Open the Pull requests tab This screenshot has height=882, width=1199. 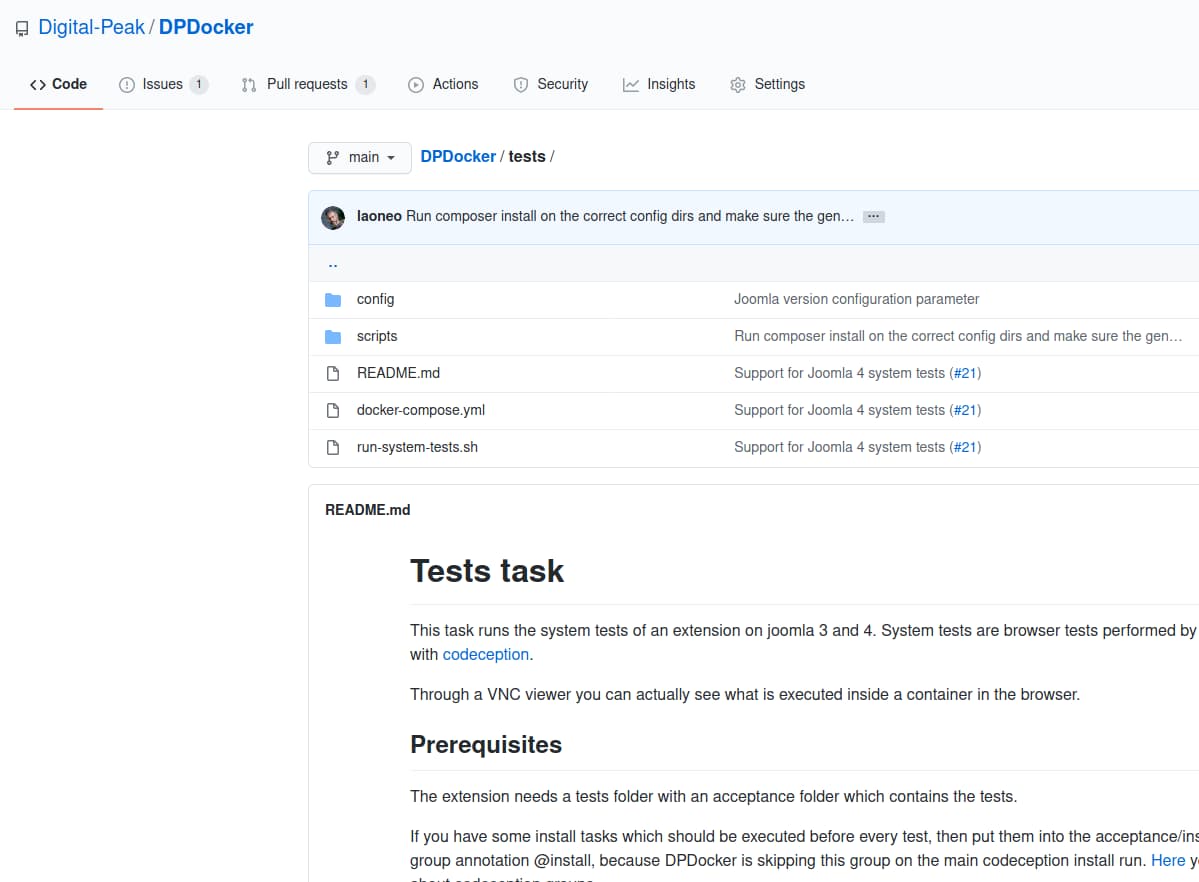(307, 85)
